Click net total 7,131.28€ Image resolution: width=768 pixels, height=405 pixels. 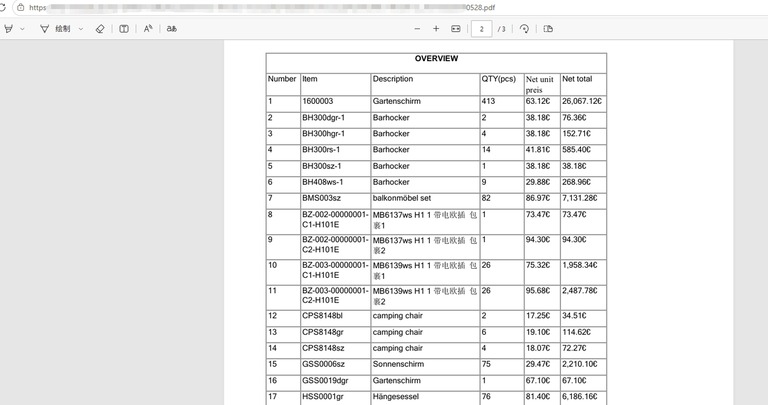(x=580, y=198)
